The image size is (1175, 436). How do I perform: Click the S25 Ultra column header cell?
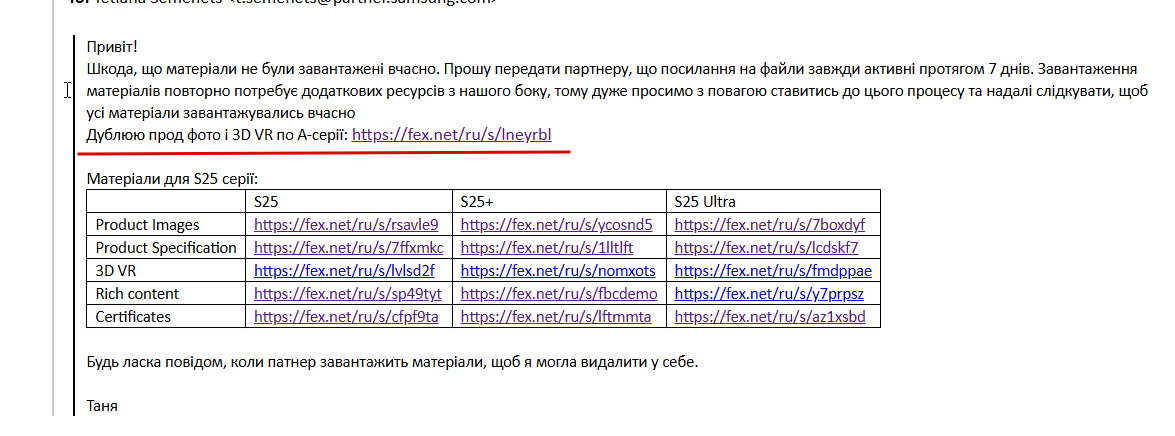(x=773, y=202)
